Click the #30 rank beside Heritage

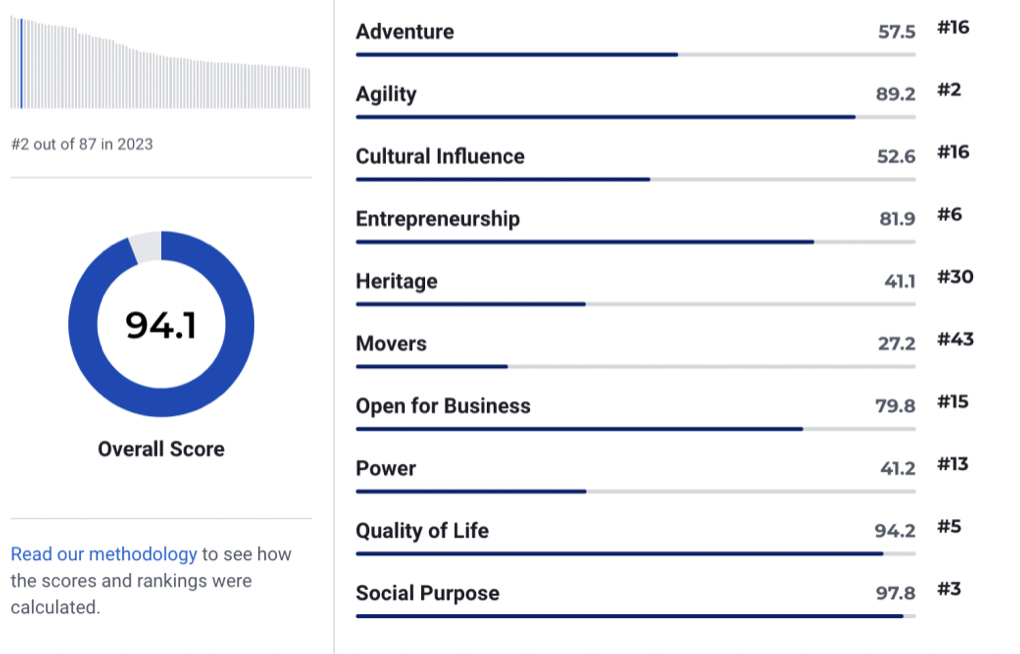point(955,277)
